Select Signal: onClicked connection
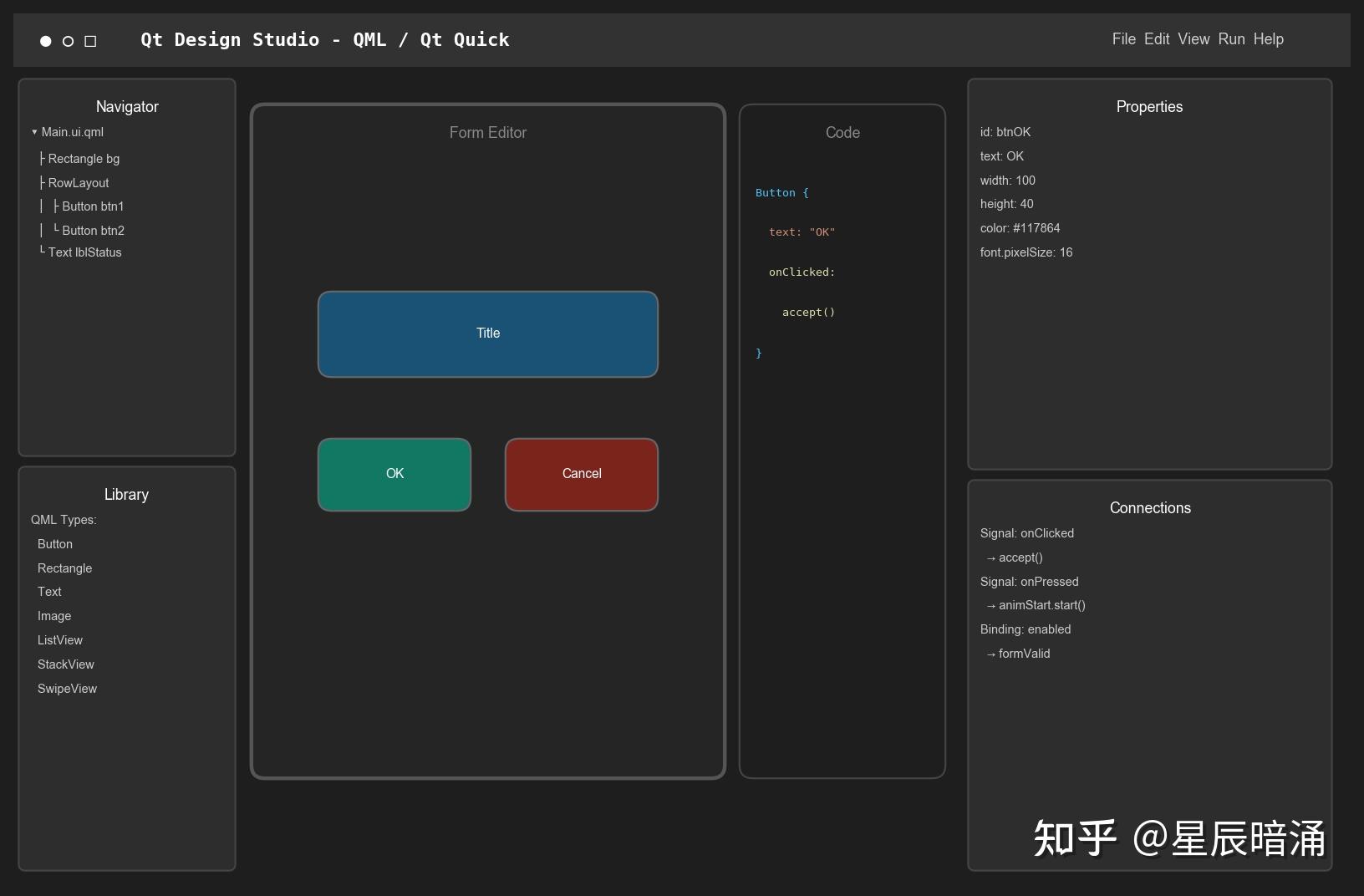 (x=1027, y=533)
